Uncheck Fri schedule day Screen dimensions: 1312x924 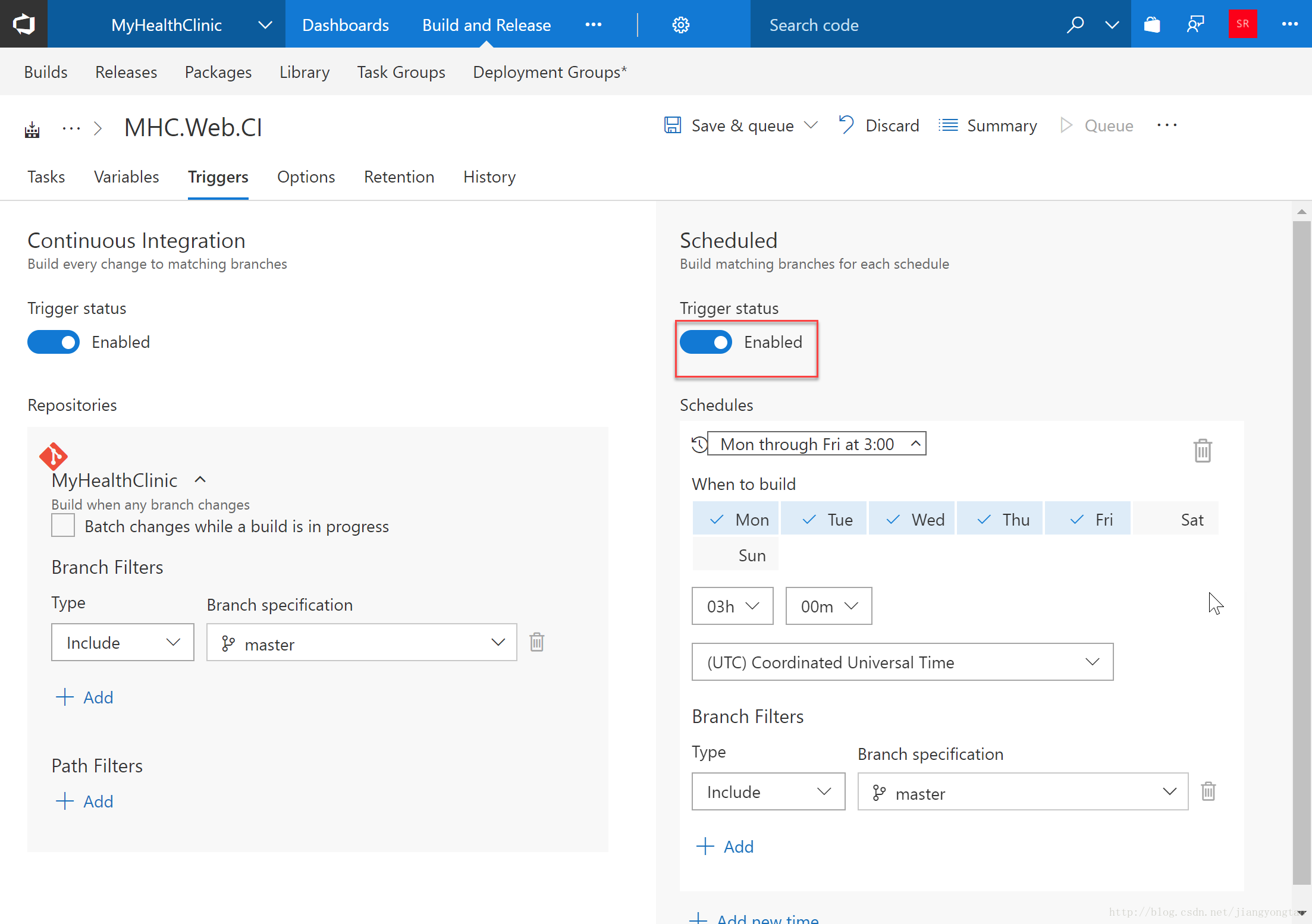click(x=1088, y=518)
